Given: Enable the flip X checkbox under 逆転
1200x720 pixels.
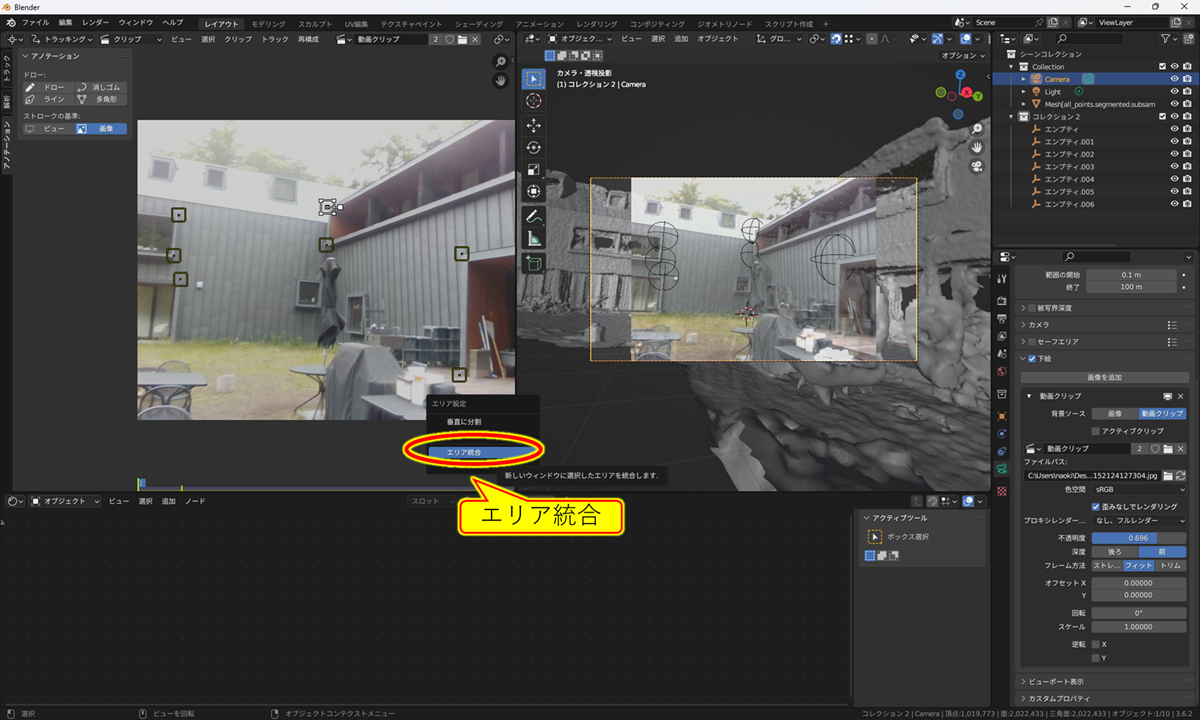Looking at the screenshot, I should [x=1096, y=644].
